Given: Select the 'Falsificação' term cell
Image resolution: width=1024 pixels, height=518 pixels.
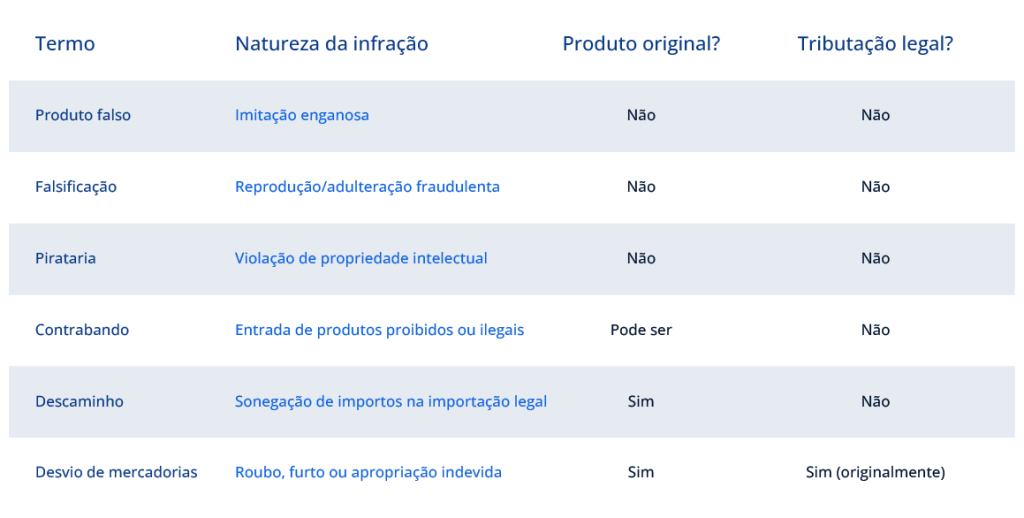Looking at the screenshot, I should click(x=76, y=187).
